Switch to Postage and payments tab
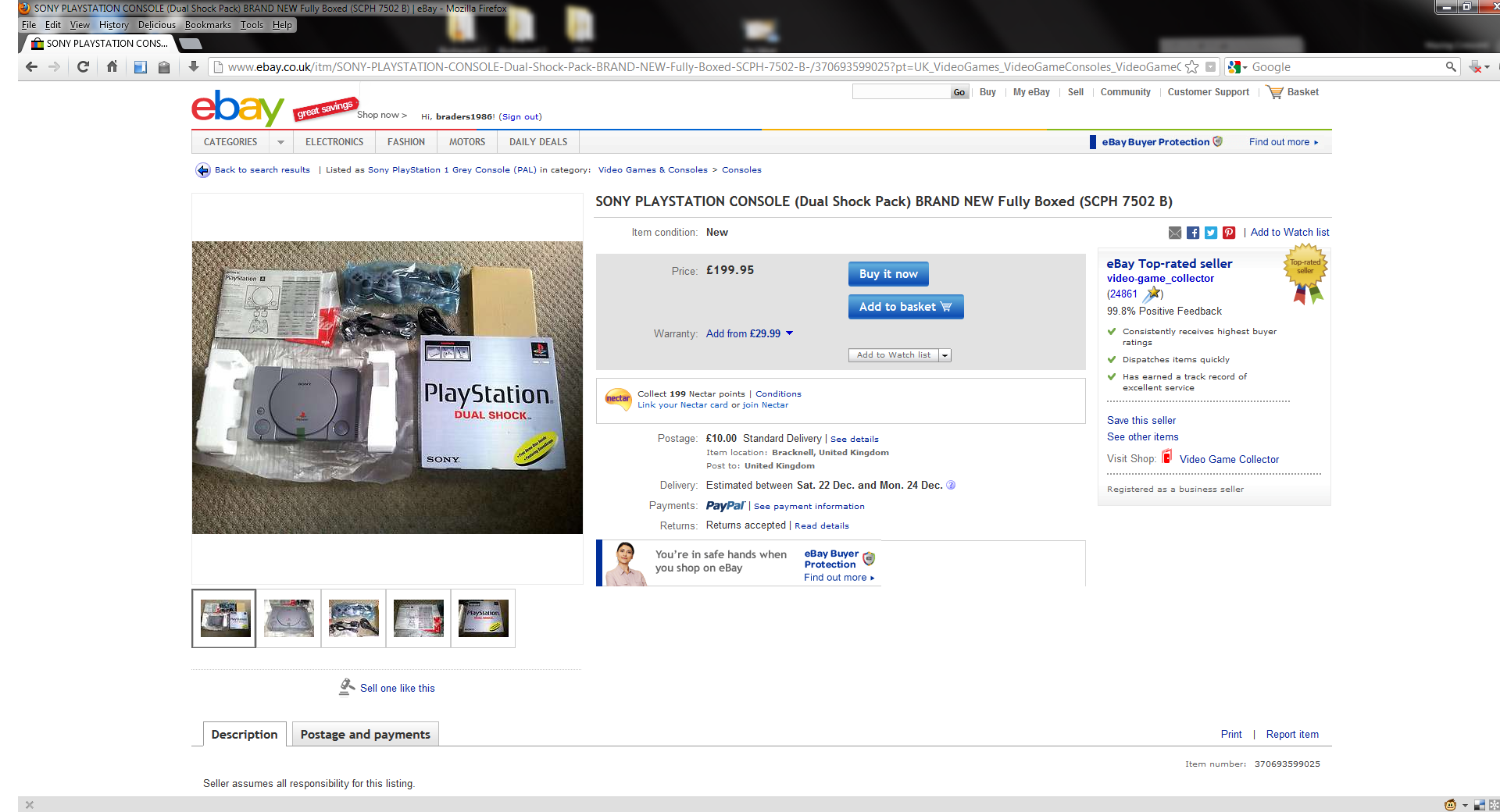 tap(365, 734)
